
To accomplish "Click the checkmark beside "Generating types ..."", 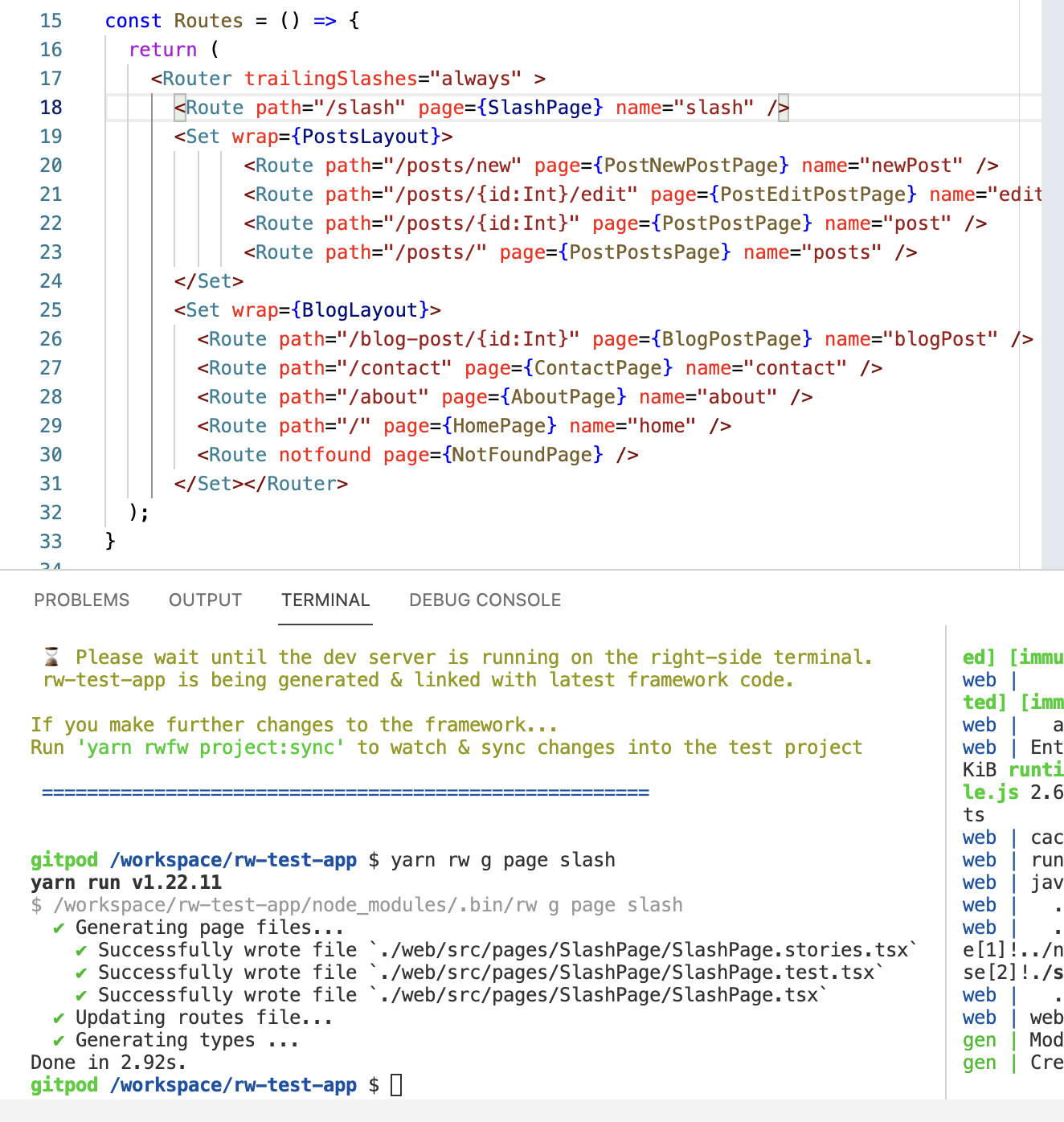I will click(x=58, y=1039).
